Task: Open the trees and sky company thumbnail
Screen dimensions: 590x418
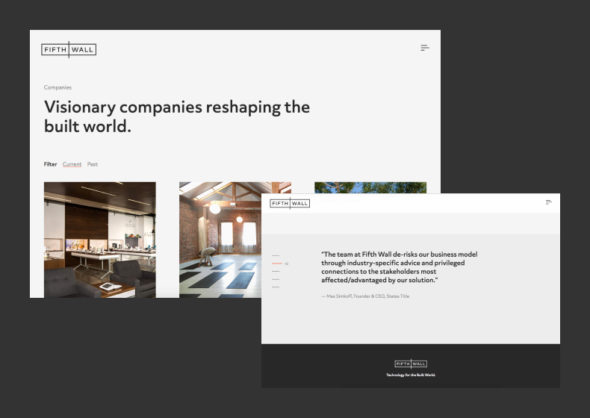Action: pos(371,187)
